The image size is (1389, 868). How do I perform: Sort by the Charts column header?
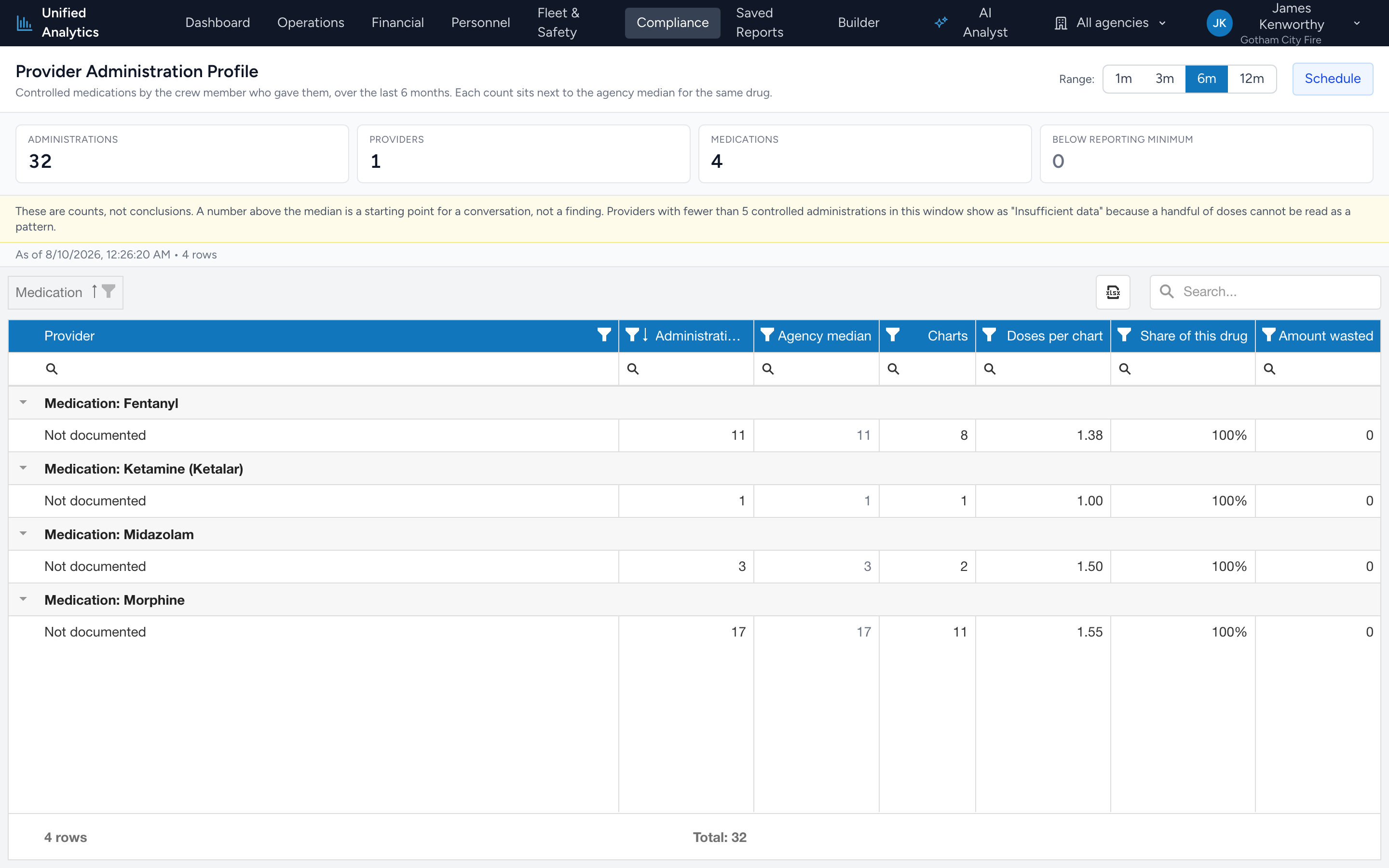point(947,336)
